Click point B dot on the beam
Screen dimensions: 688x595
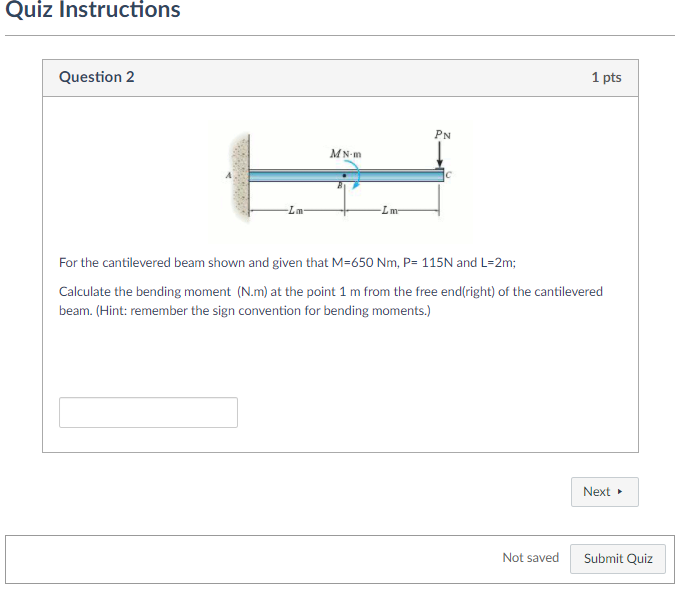click(x=344, y=176)
